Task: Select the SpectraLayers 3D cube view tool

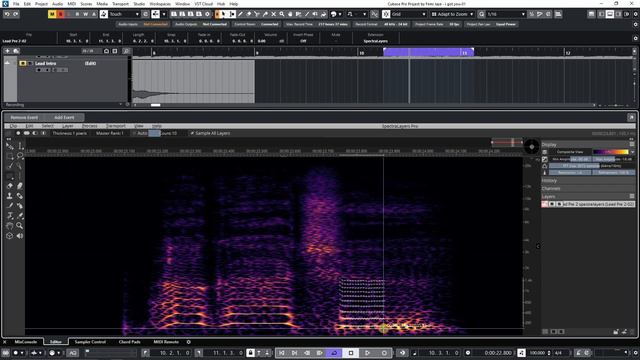Action: [10, 236]
